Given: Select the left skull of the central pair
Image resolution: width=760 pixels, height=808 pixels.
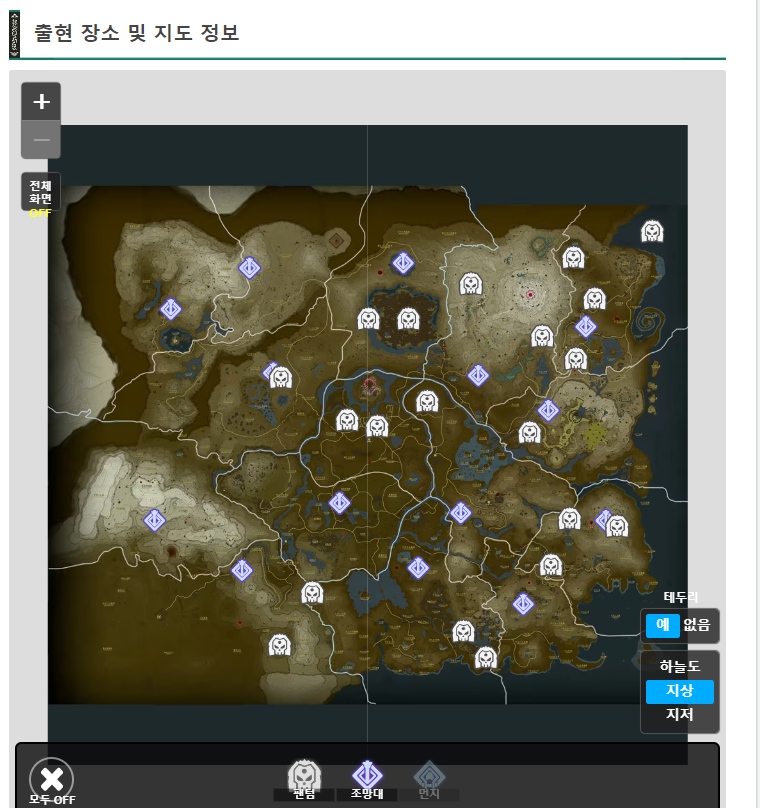Looking at the screenshot, I should pyautogui.click(x=347, y=420).
